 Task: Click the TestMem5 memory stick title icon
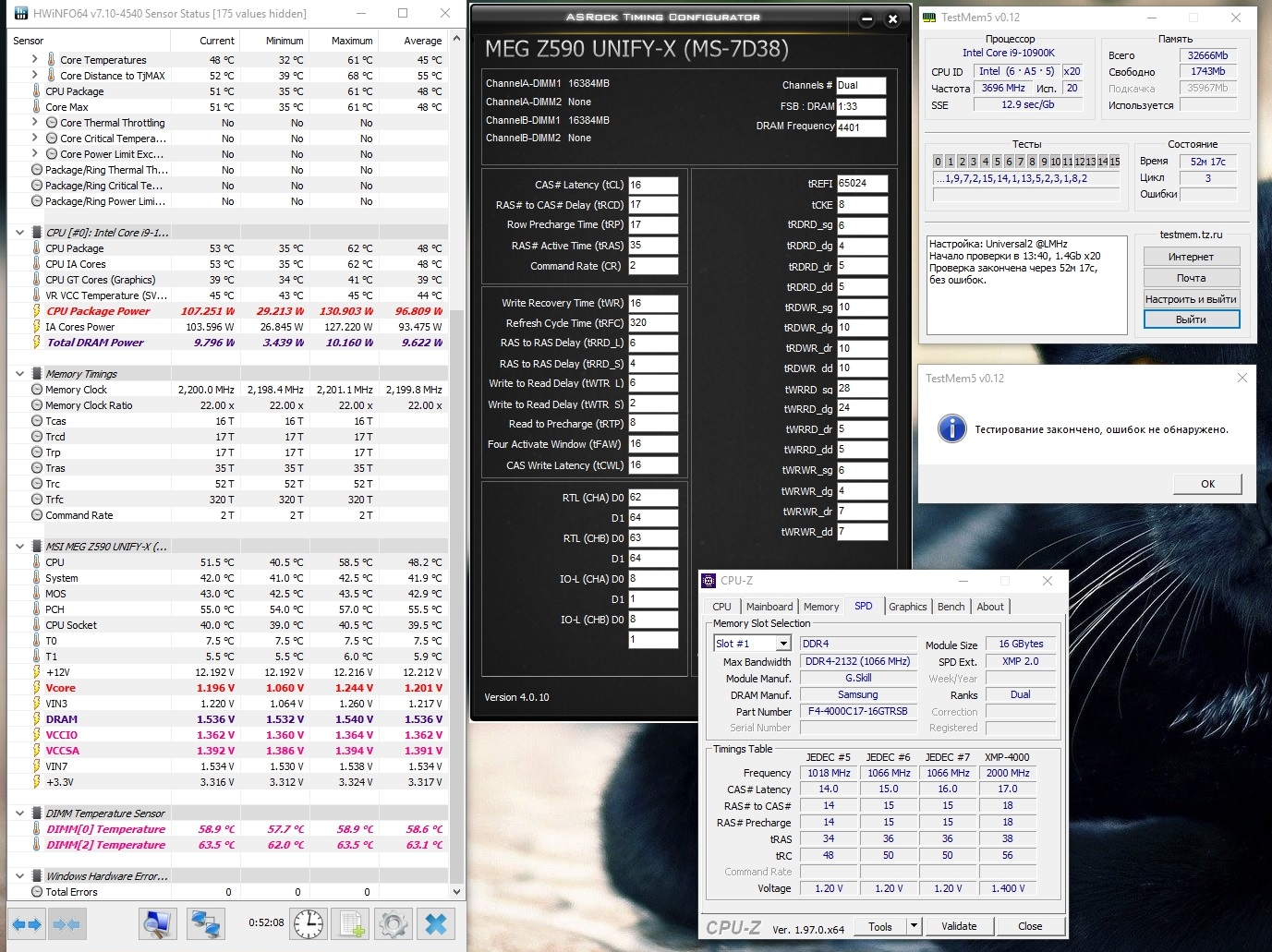point(930,18)
